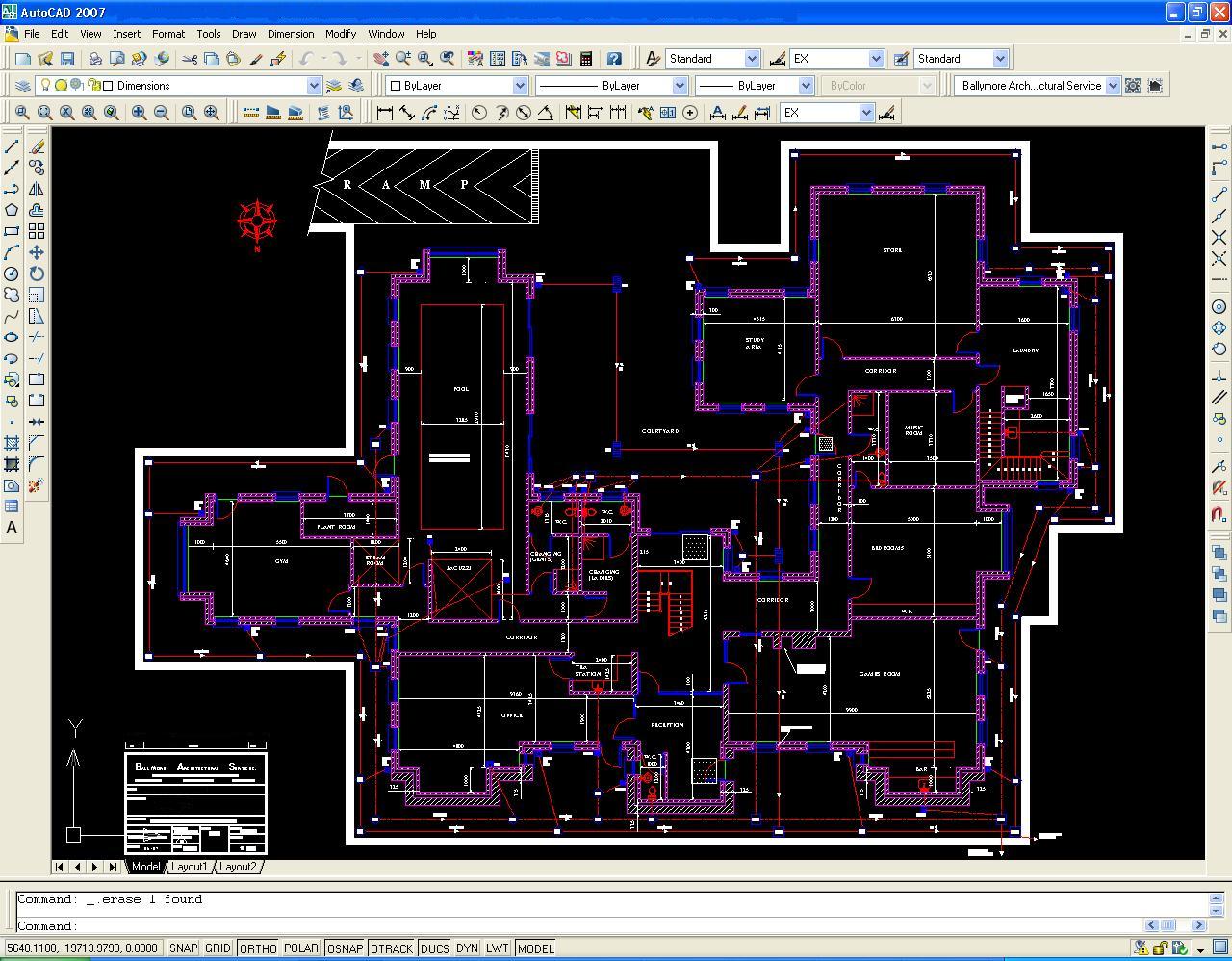Select the Erase modify tool
The image size is (1232, 961).
[x=37, y=146]
